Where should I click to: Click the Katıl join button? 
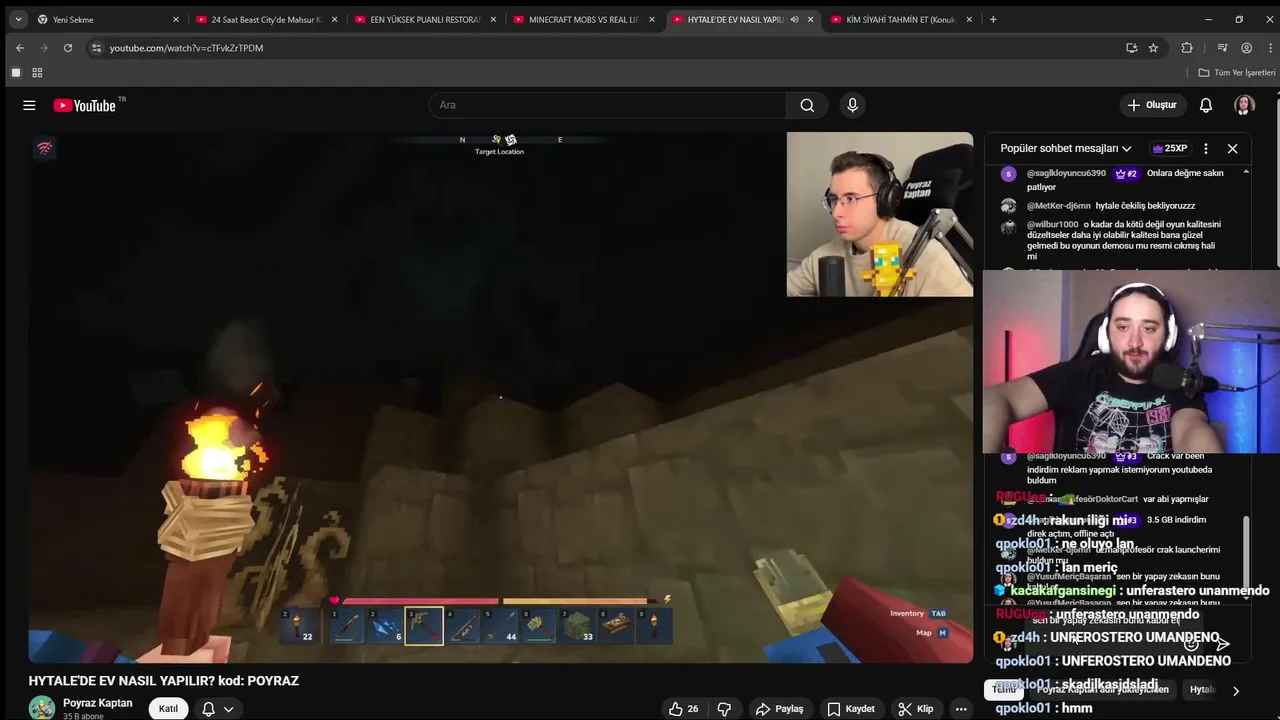click(169, 709)
